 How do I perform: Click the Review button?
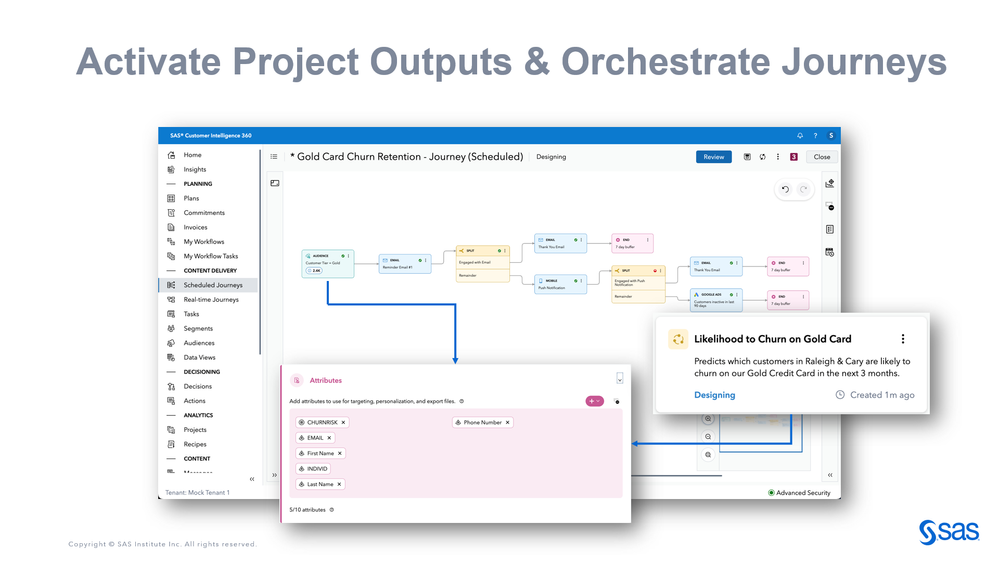pyautogui.click(x=714, y=157)
